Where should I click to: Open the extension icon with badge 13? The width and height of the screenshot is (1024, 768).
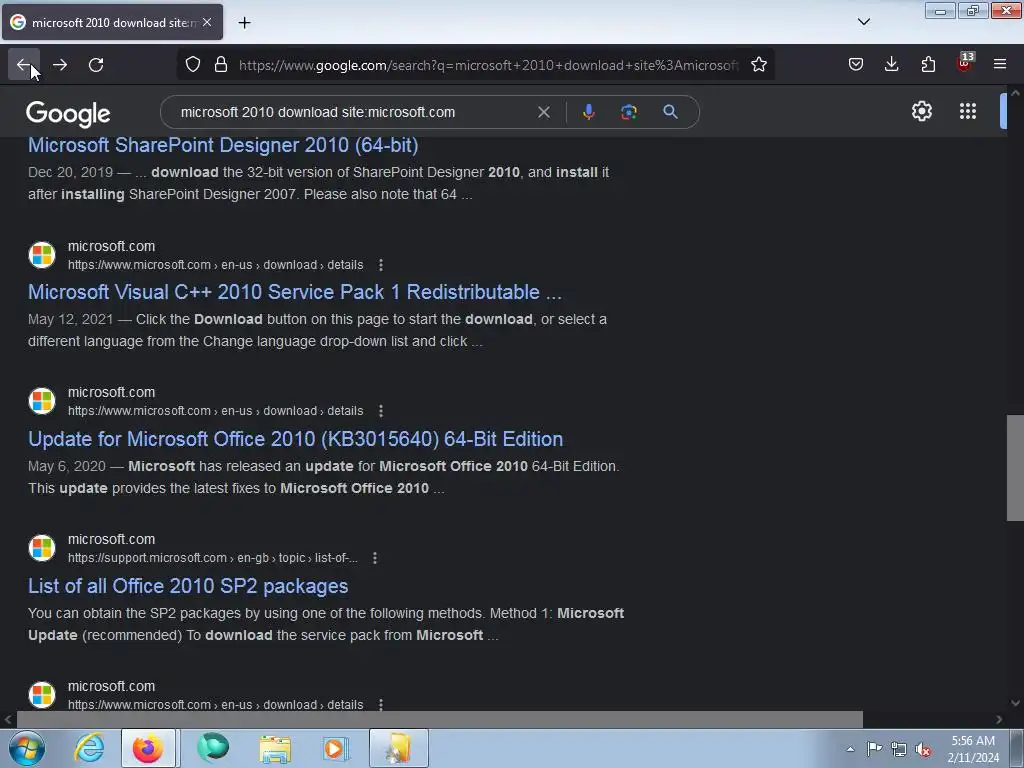(965, 63)
